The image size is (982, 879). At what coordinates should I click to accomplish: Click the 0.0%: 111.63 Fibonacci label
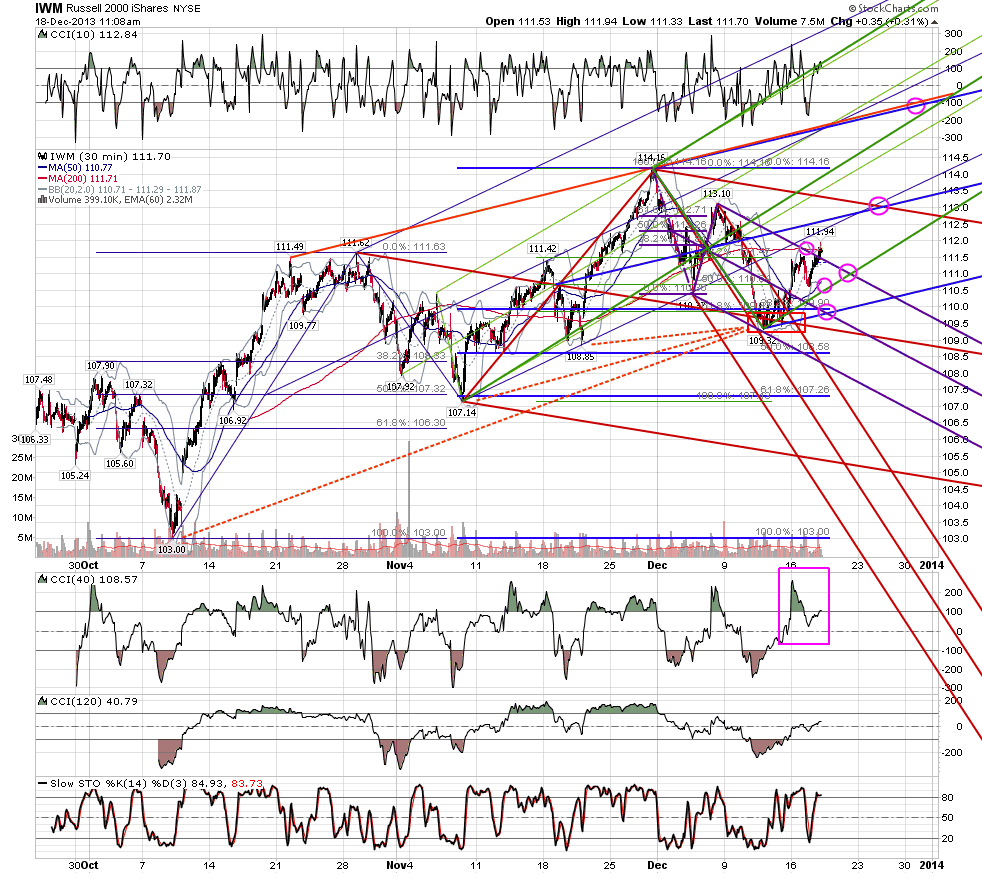point(414,247)
